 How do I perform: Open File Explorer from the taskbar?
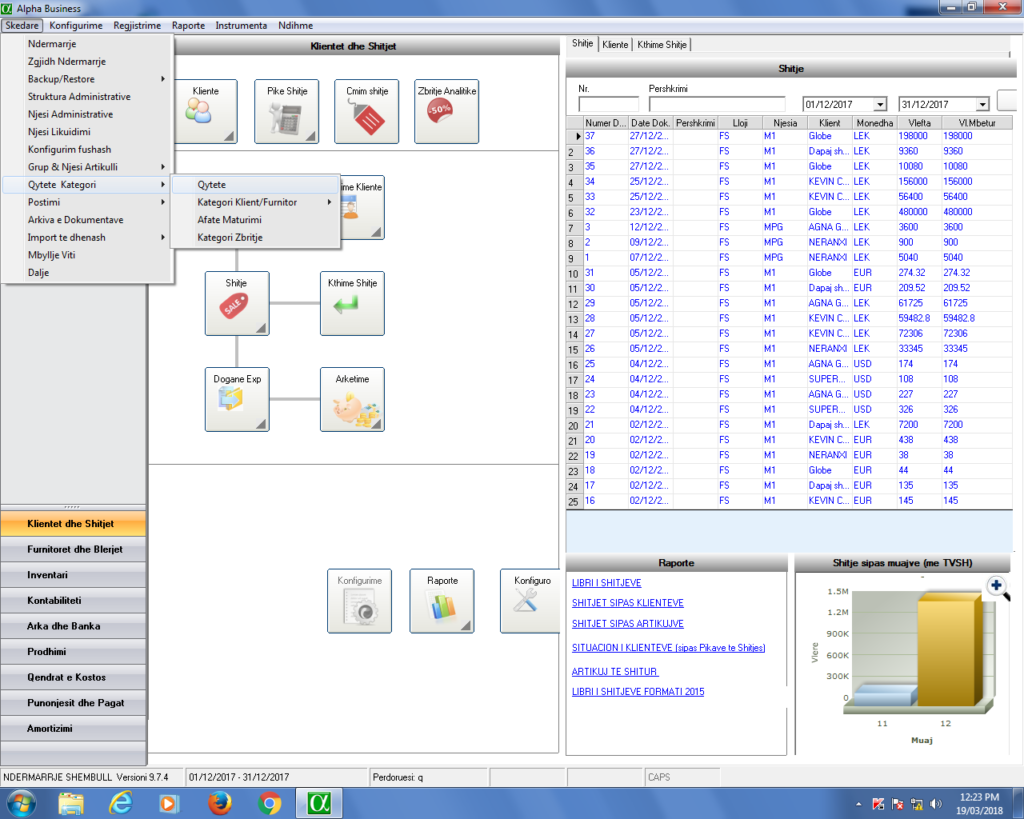71,803
